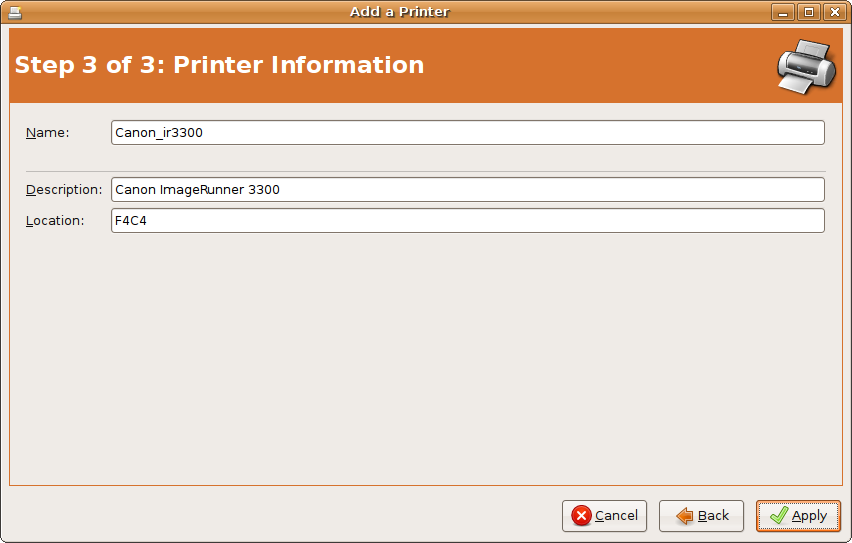Click the printer icon in the title bar
Screen dimensions: 852x543
[15, 12]
